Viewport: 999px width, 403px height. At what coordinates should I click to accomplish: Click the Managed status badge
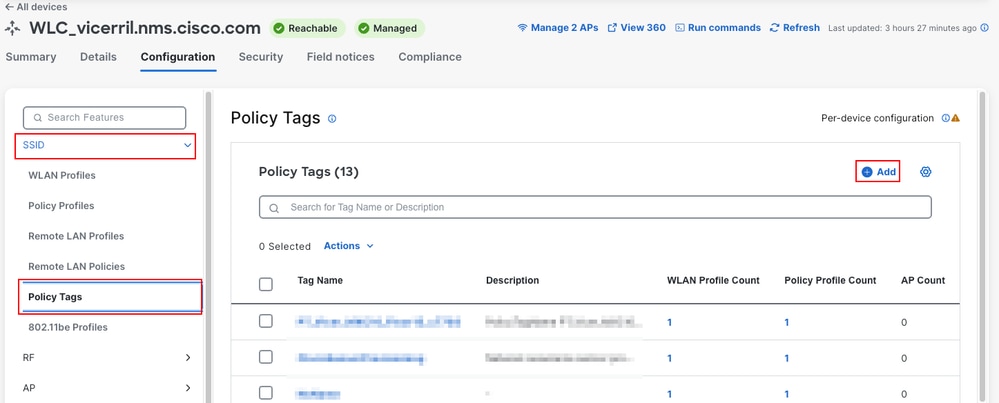(389, 29)
